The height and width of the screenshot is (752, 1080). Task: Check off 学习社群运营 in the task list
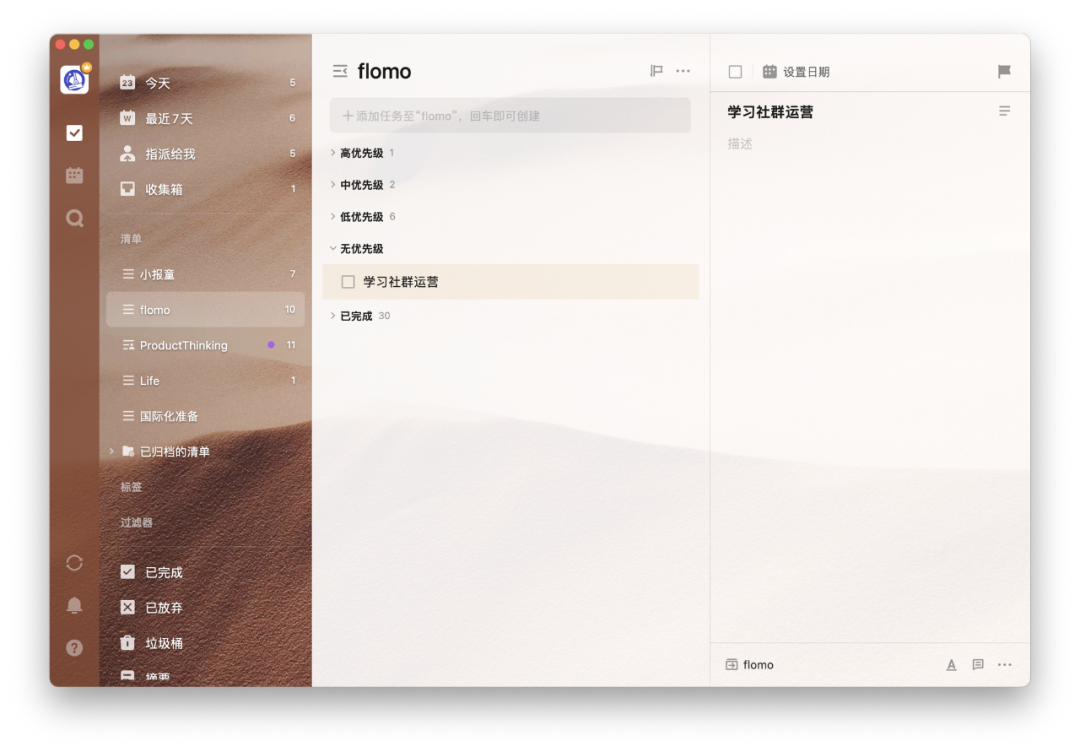348,282
